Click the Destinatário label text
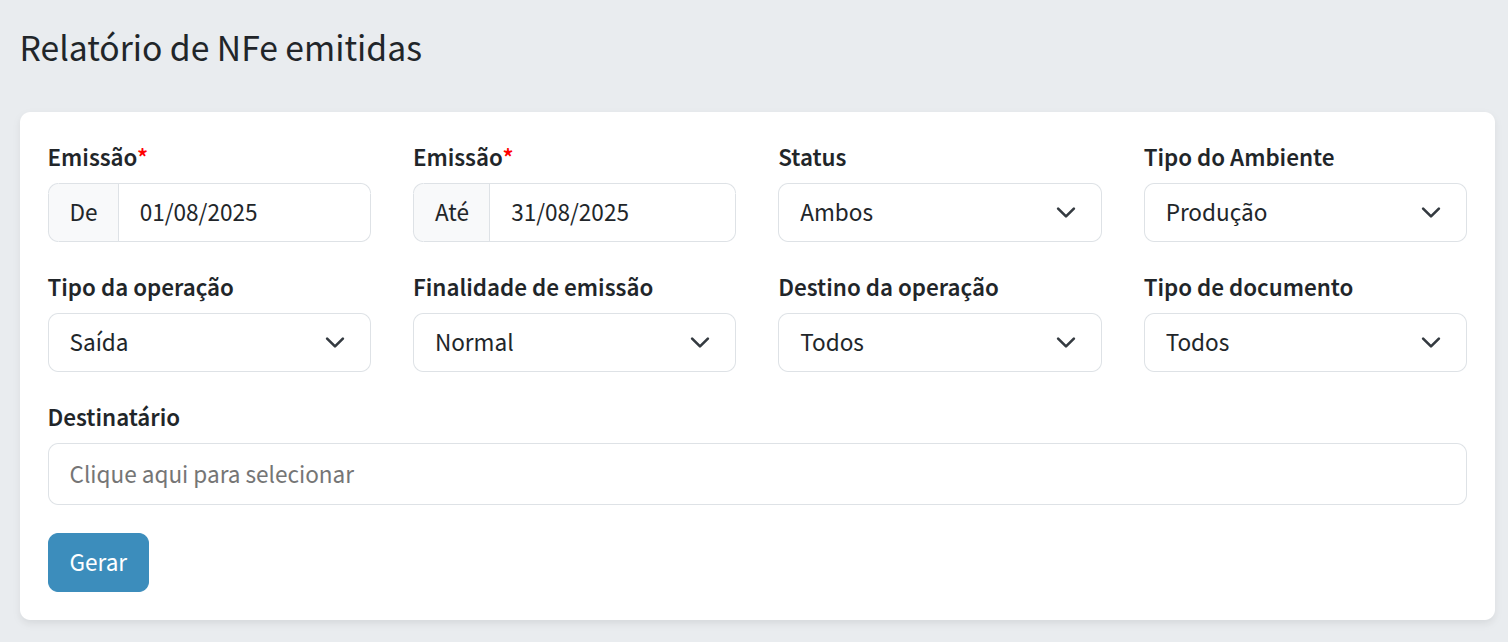 coord(114,418)
